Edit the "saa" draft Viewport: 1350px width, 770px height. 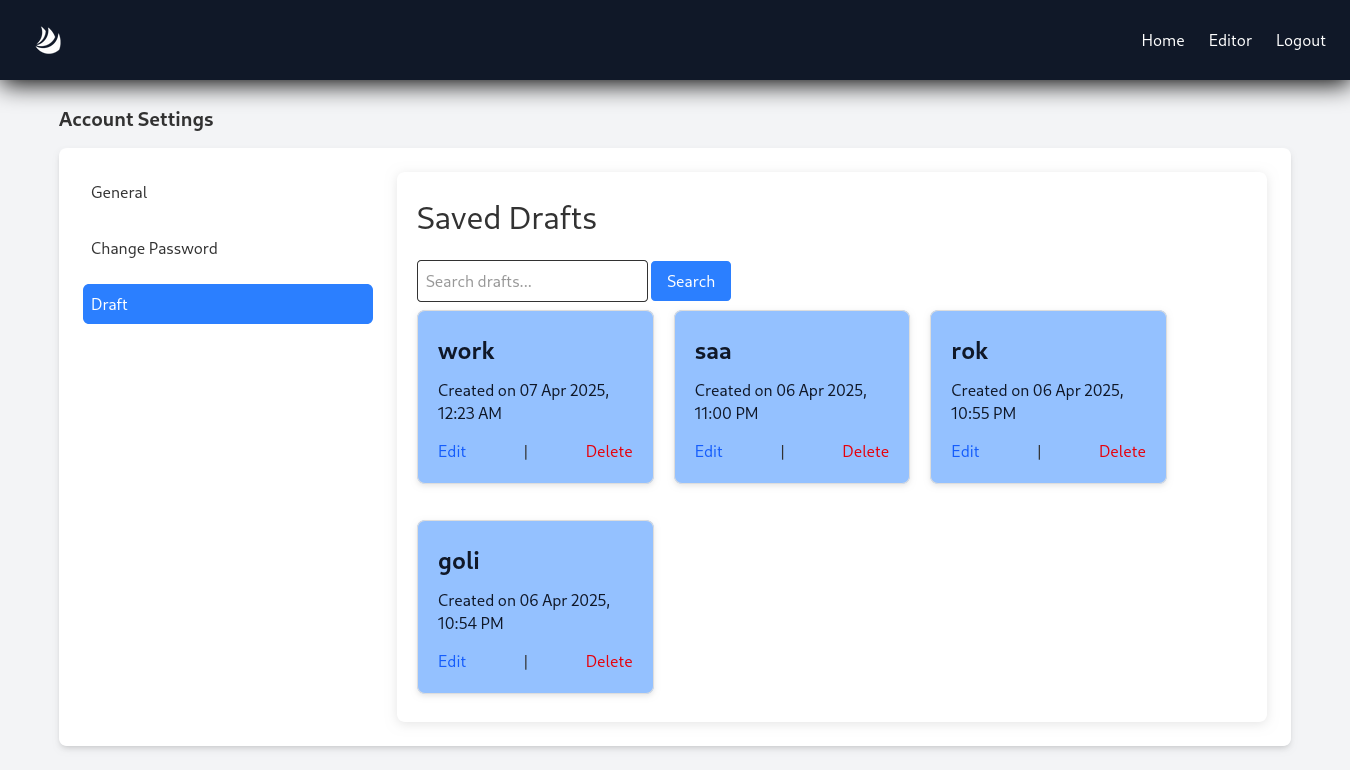coord(709,451)
